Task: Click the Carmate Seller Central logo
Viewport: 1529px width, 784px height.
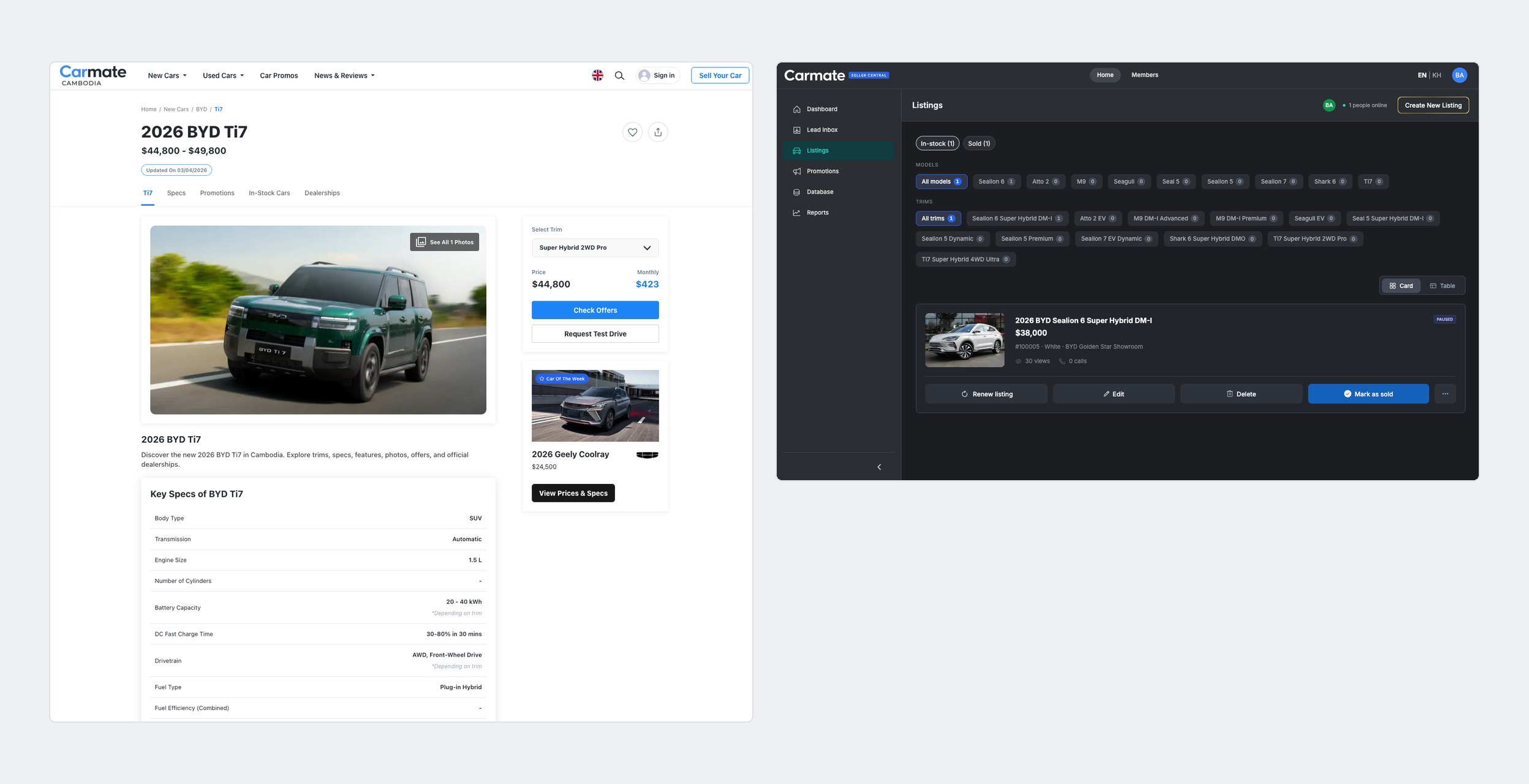Action: tap(836, 75)
